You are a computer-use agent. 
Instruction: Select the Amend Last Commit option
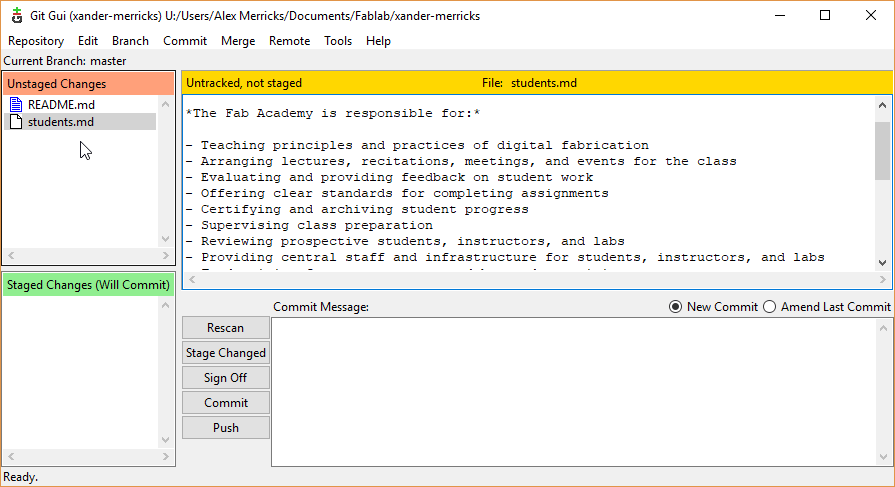[769, 307]
